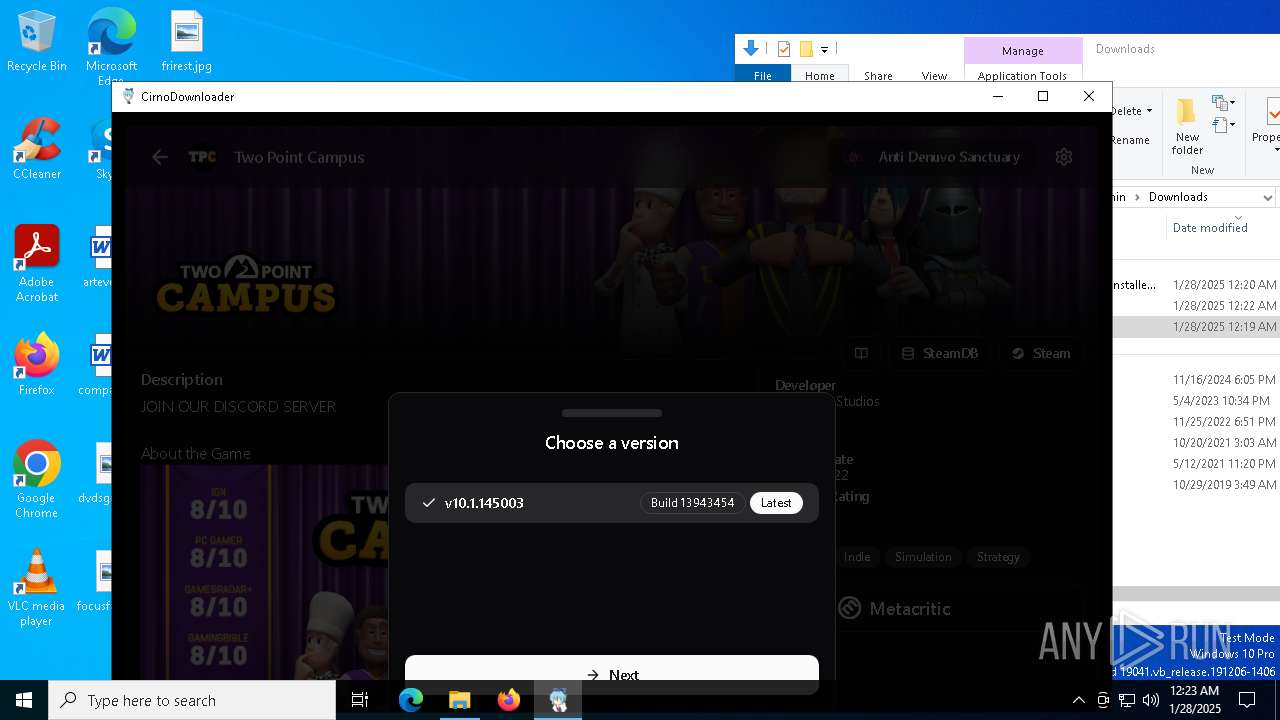Open VLC media player desktop shortcut

point(37,588)
